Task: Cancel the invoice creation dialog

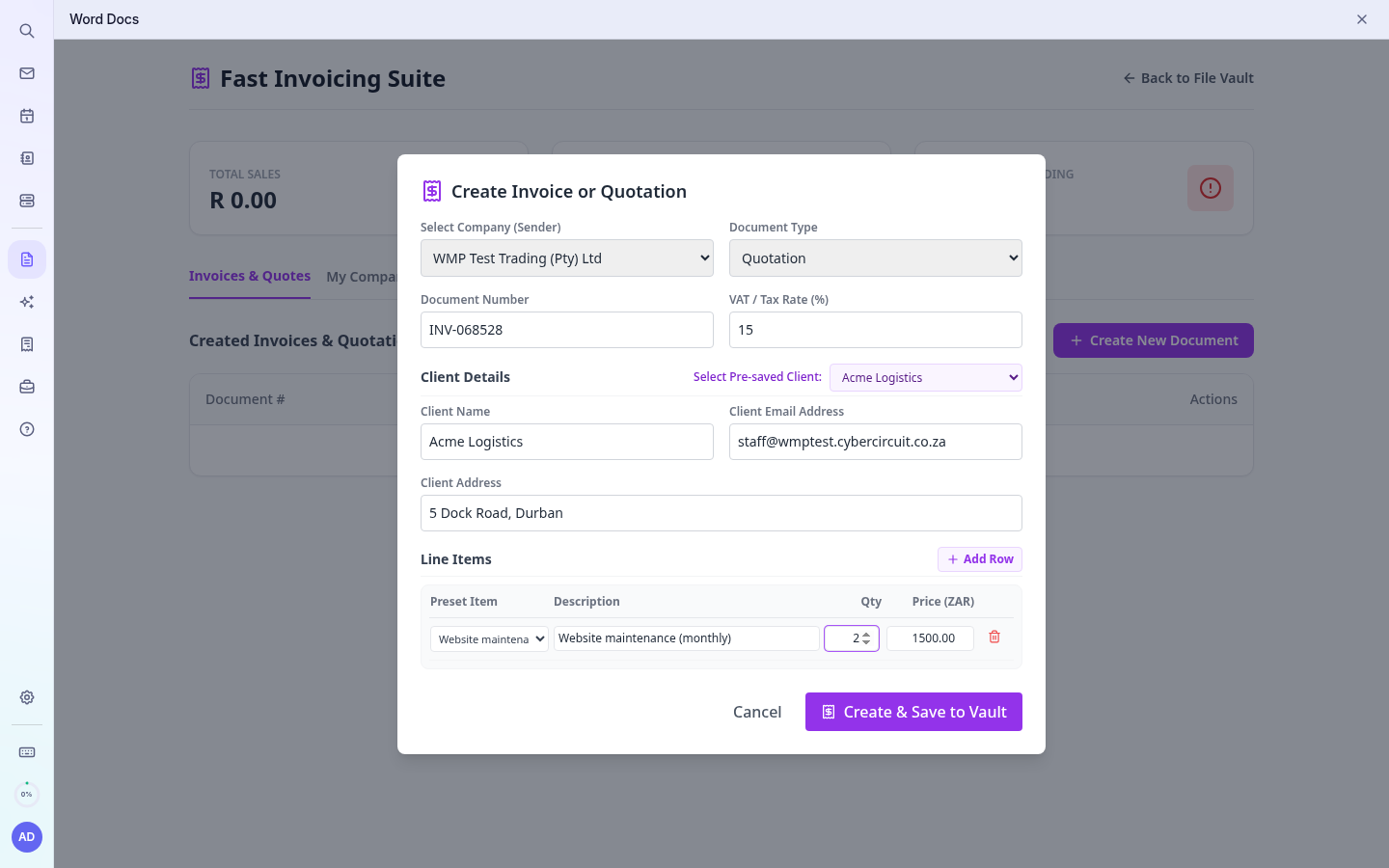Action: click(757, 712)
